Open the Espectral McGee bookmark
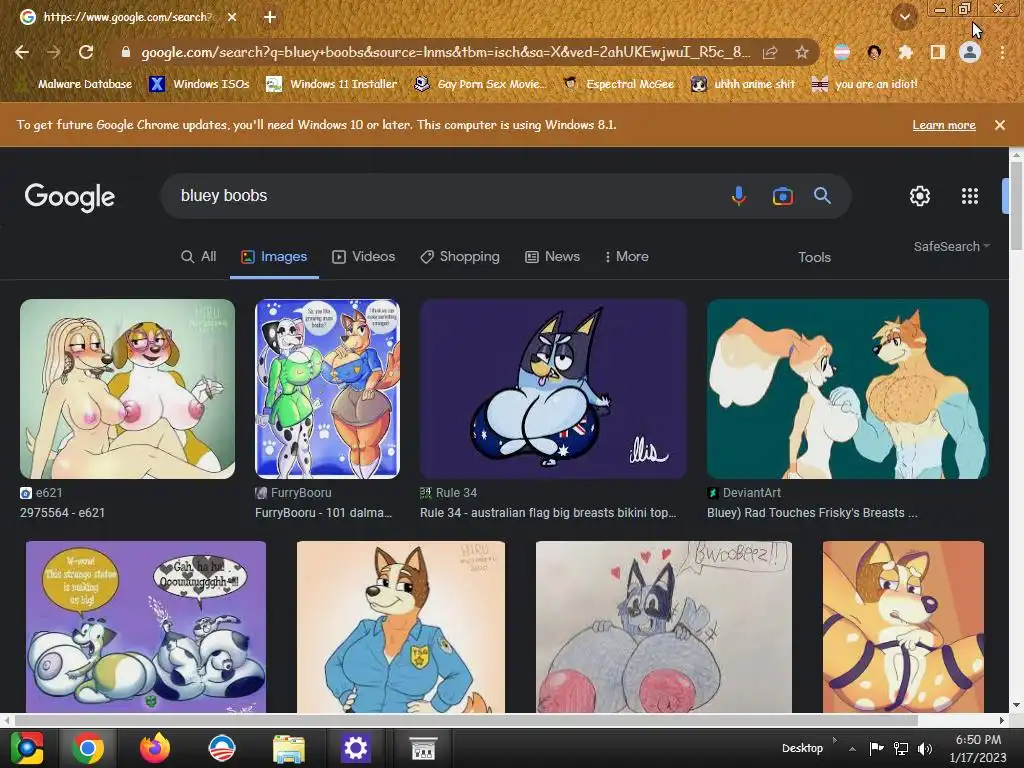1024x768 pixels. click(x=618, y=84)
